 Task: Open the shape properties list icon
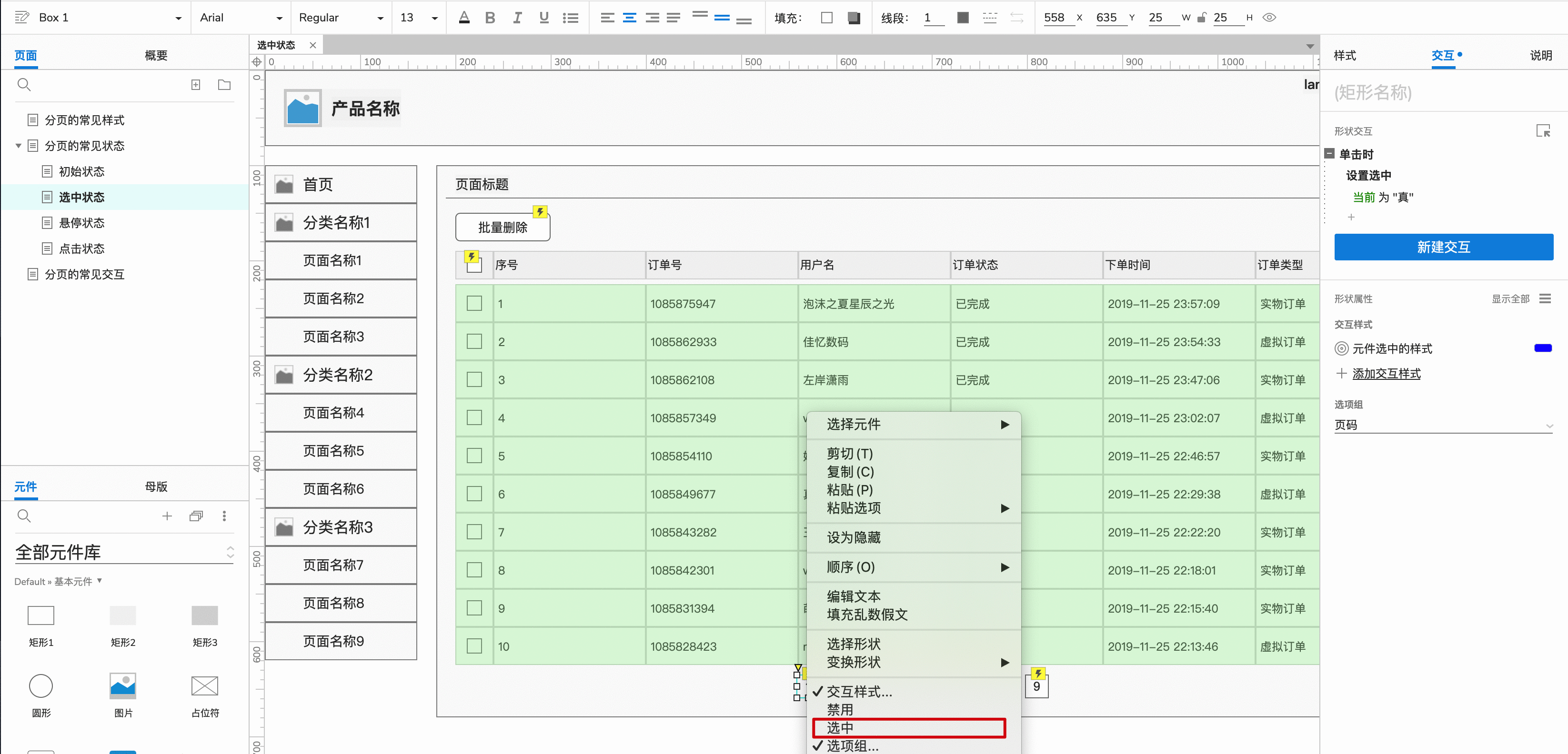[1545, 299]
